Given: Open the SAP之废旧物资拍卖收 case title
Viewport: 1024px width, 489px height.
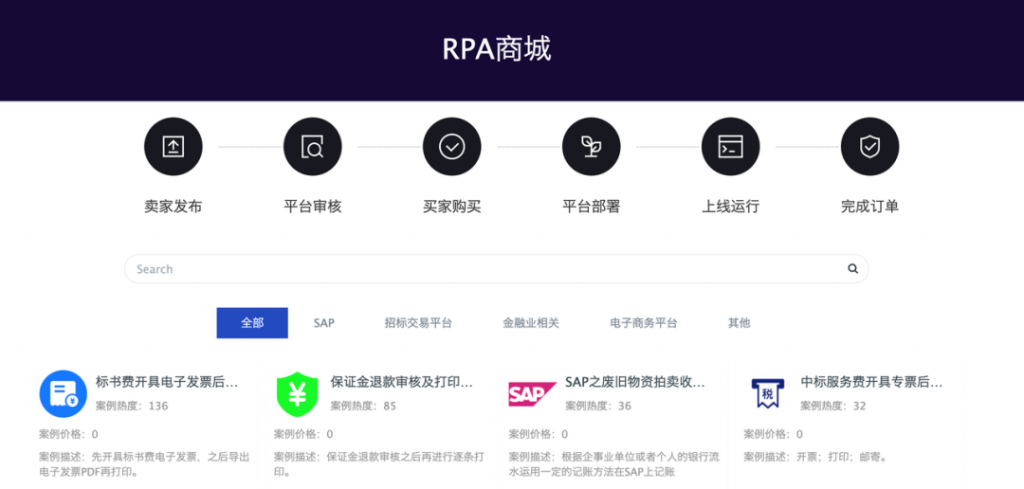Looking at the screenshot, I should coord(635,382).
